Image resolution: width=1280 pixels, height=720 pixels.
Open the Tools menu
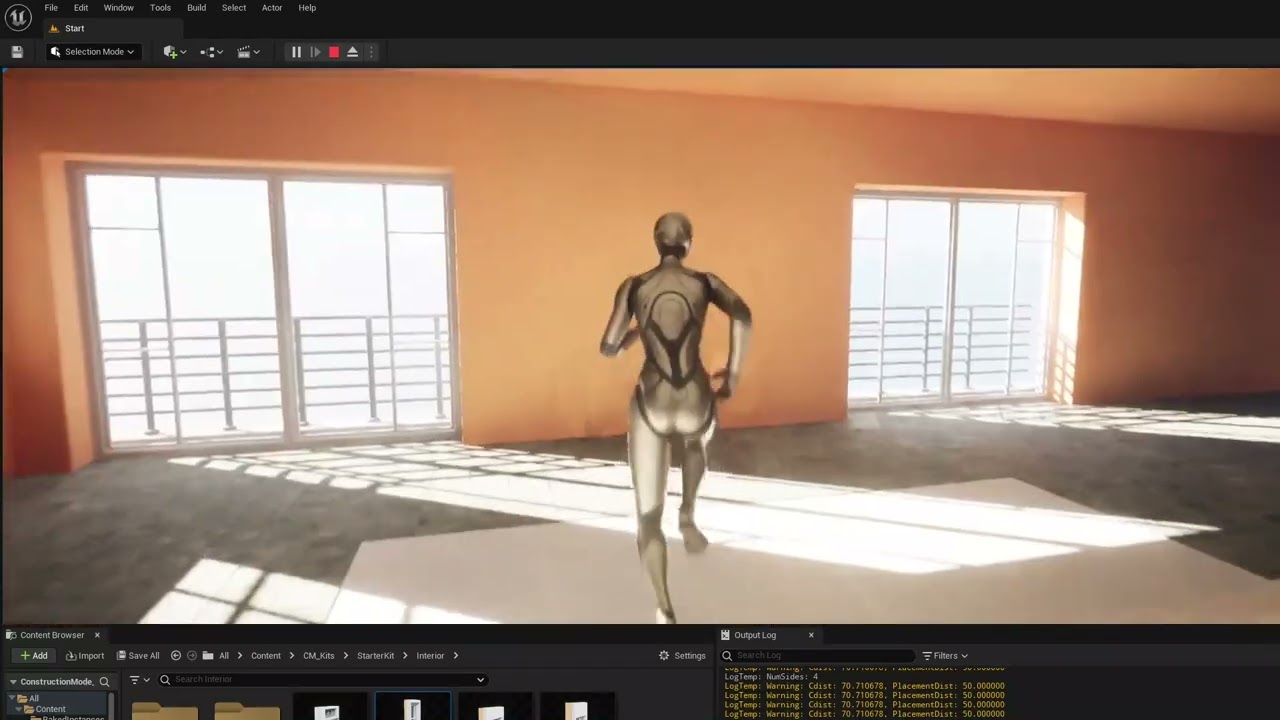pyautogui.click(x=160, y=8)
